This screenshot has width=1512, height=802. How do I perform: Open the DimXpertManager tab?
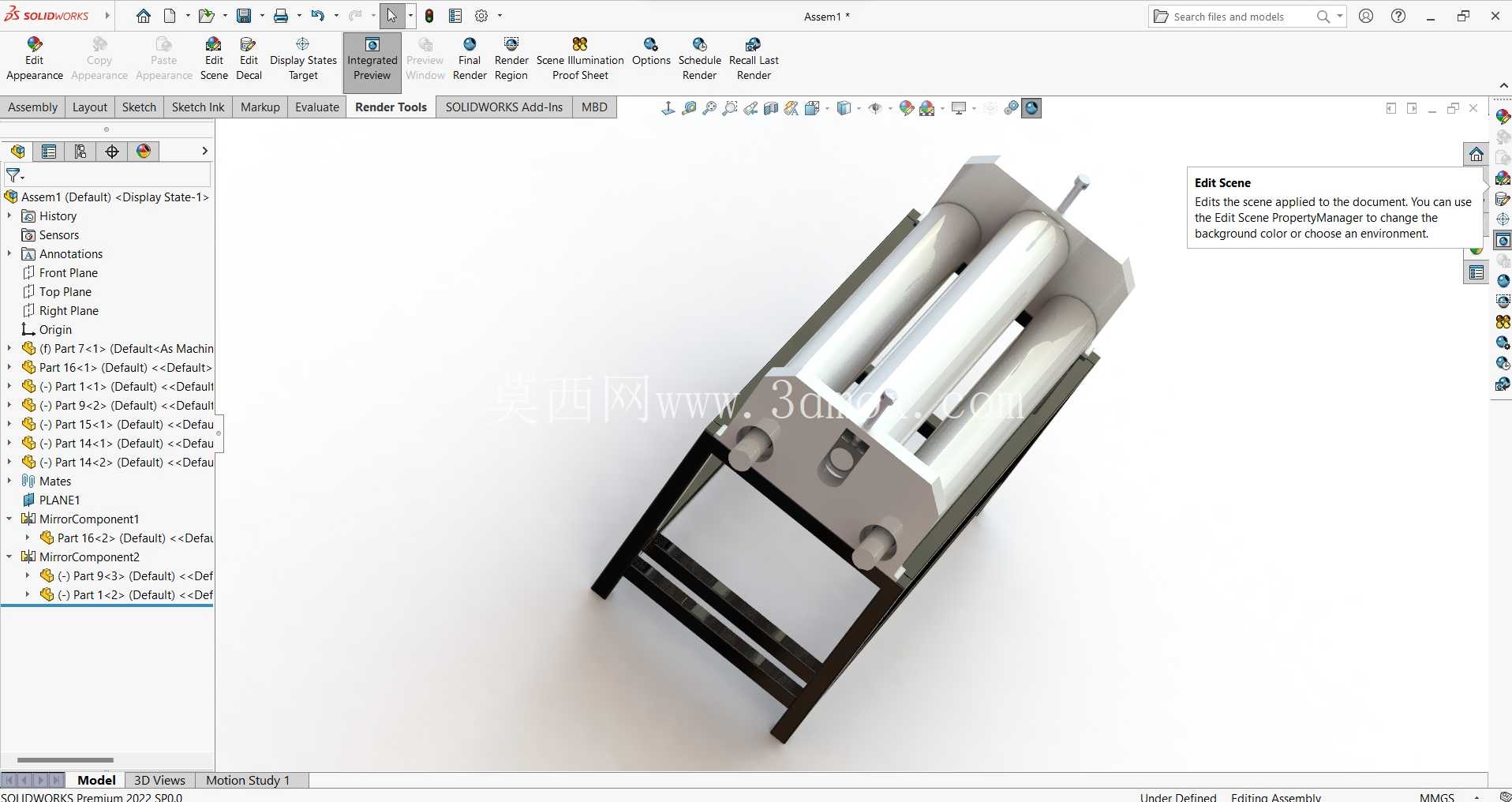point(112,152)
